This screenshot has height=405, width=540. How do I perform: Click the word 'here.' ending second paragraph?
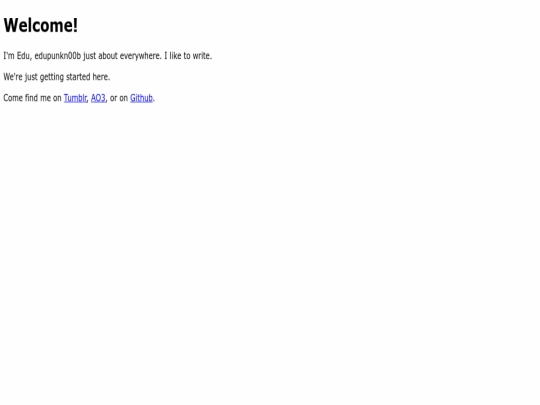point(101,77)
